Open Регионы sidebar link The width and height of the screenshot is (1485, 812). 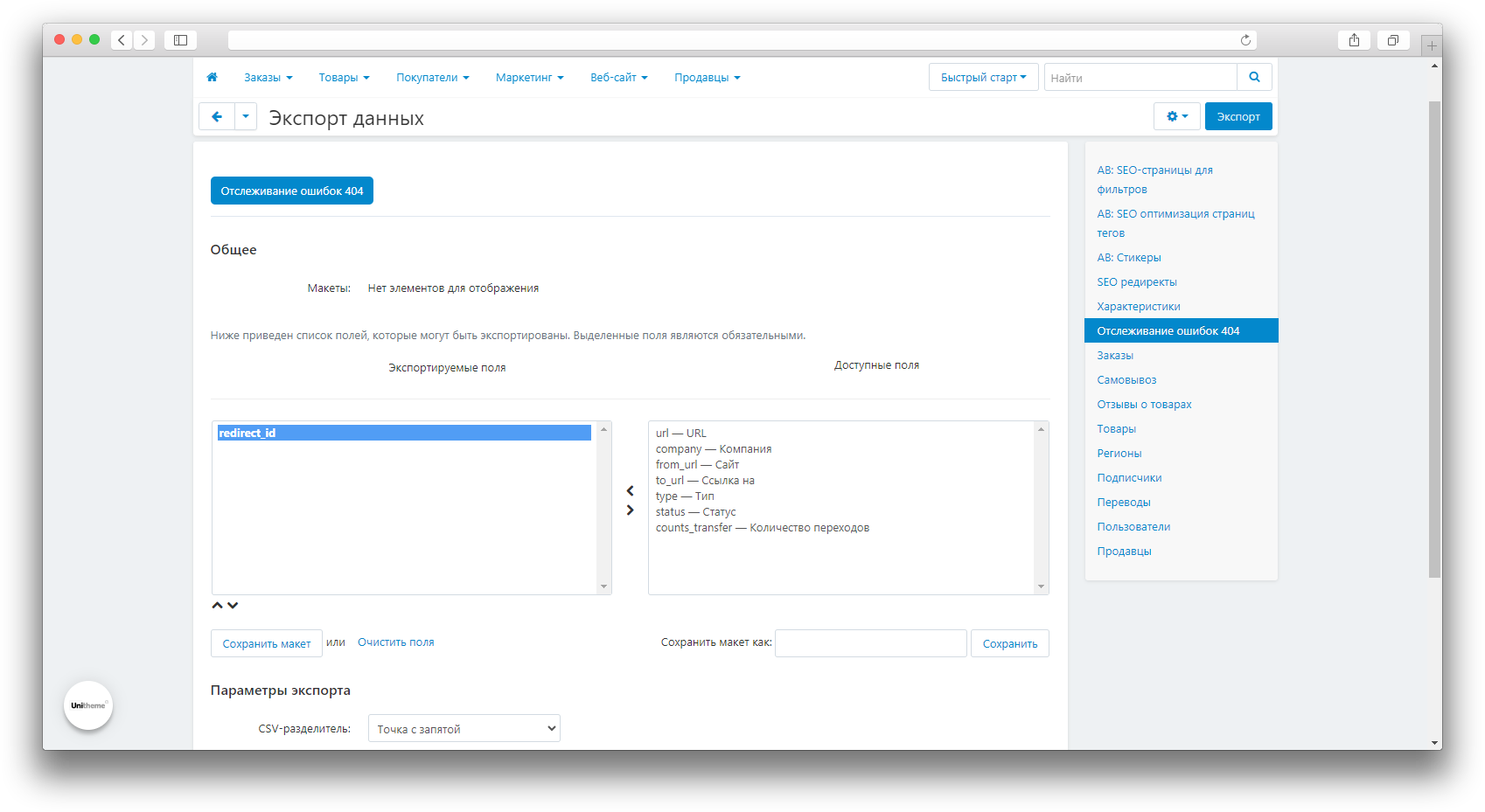[1119, 453]
